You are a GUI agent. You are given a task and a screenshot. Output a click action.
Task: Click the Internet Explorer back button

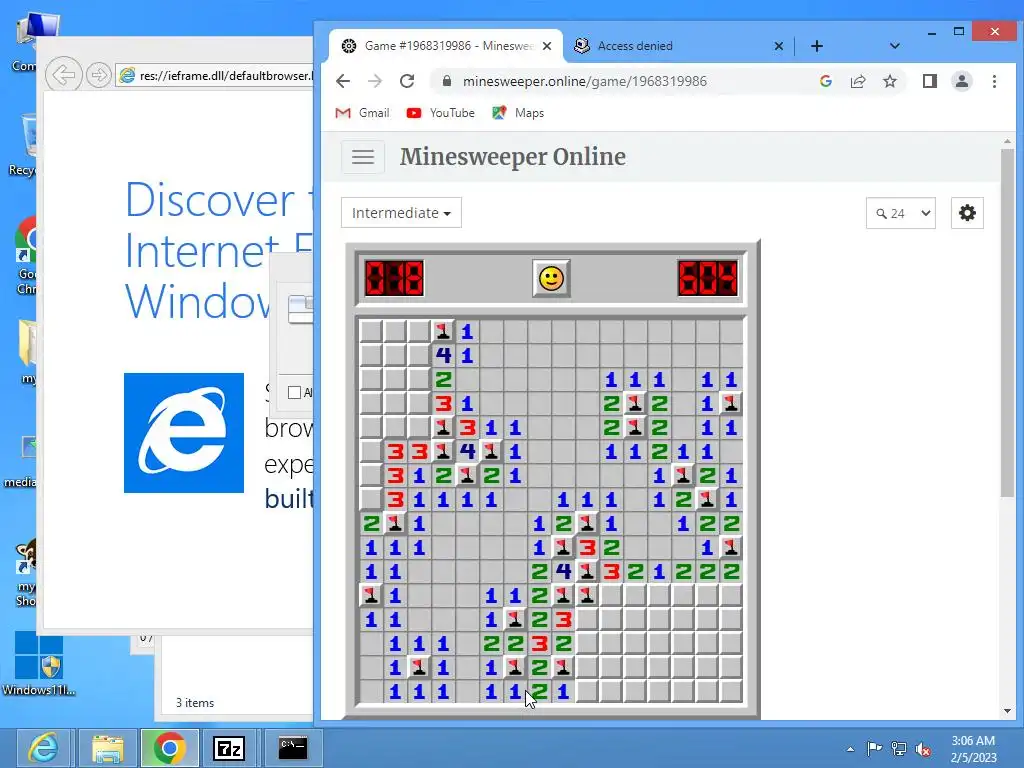click(63, 75)
